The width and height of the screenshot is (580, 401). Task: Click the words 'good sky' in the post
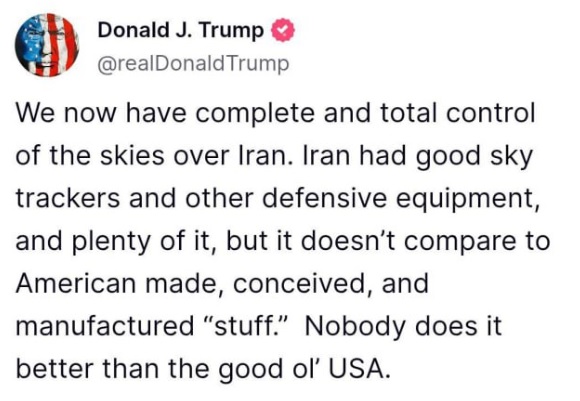coord(474,157)
